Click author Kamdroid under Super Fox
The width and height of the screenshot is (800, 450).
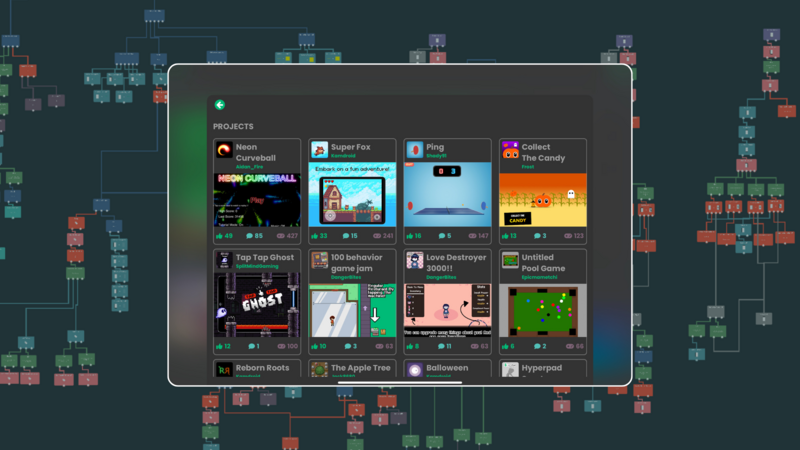(343, 156)
